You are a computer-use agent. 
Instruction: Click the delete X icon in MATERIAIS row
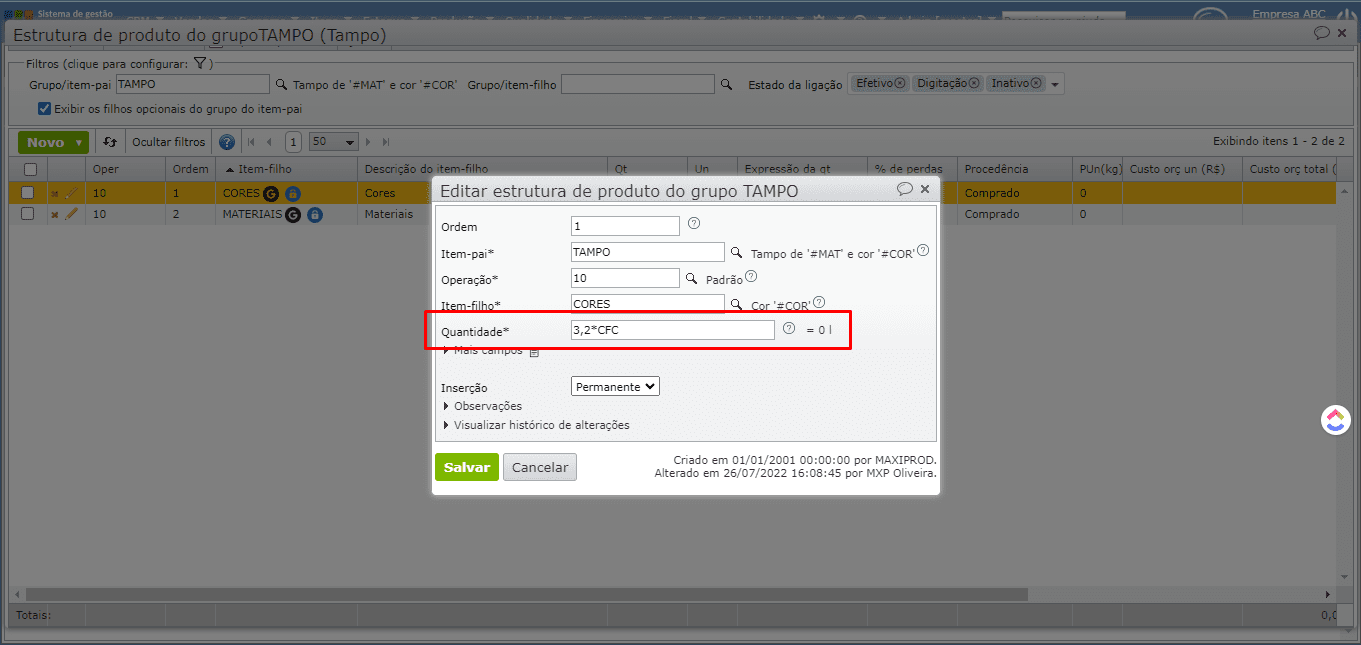click(x=55, y=214)
